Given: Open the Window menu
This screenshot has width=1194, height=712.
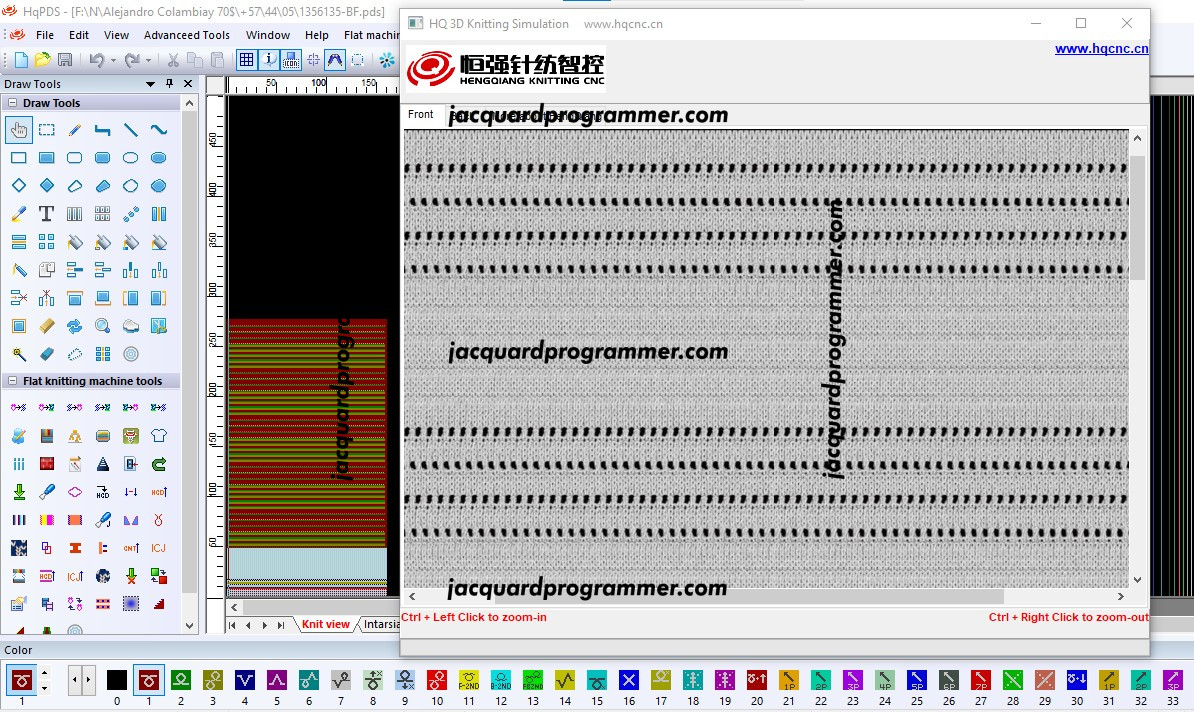Looking at the screenshot, I should (268, 35).
